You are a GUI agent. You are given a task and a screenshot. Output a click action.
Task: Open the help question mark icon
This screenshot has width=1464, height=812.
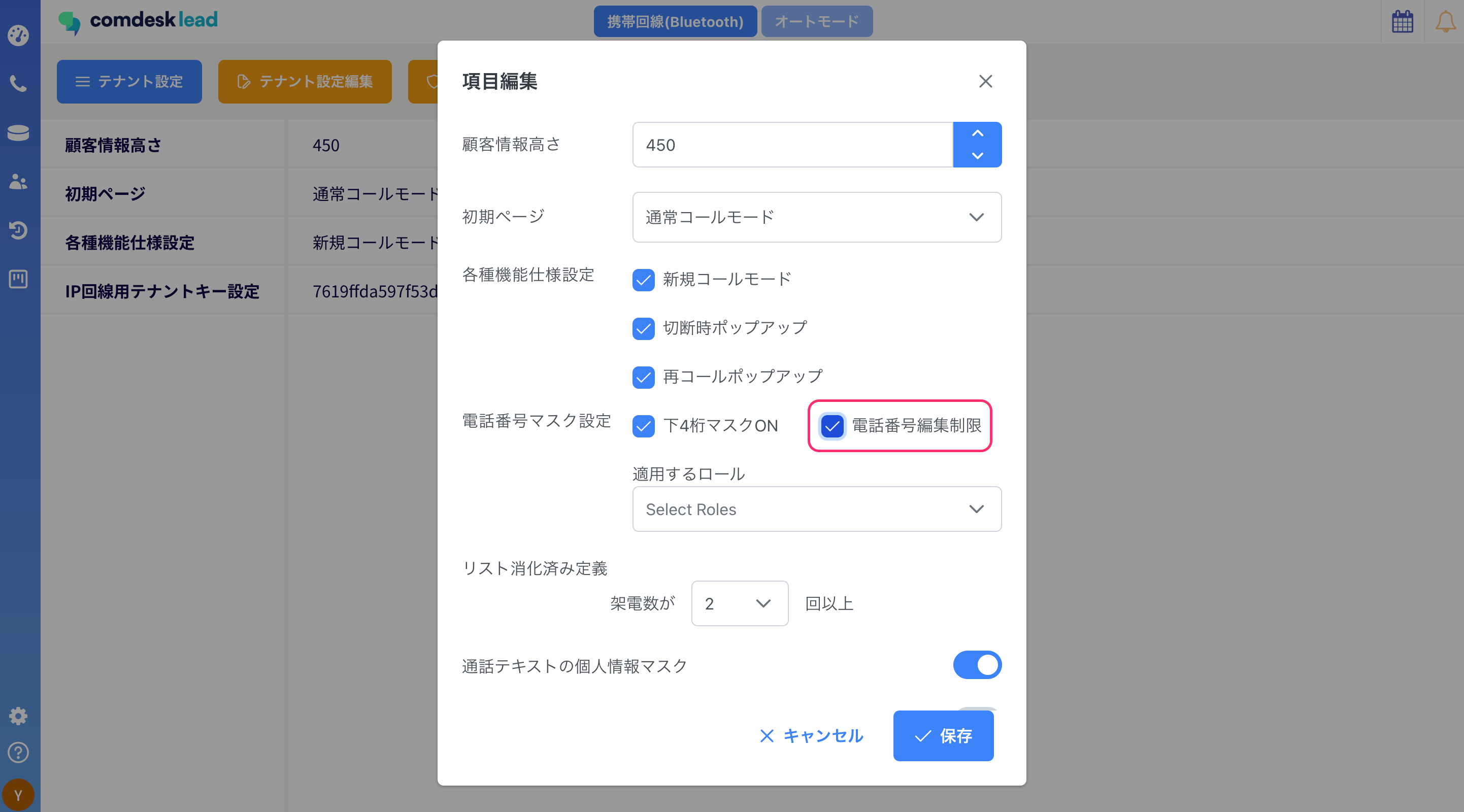click(18, 752)
